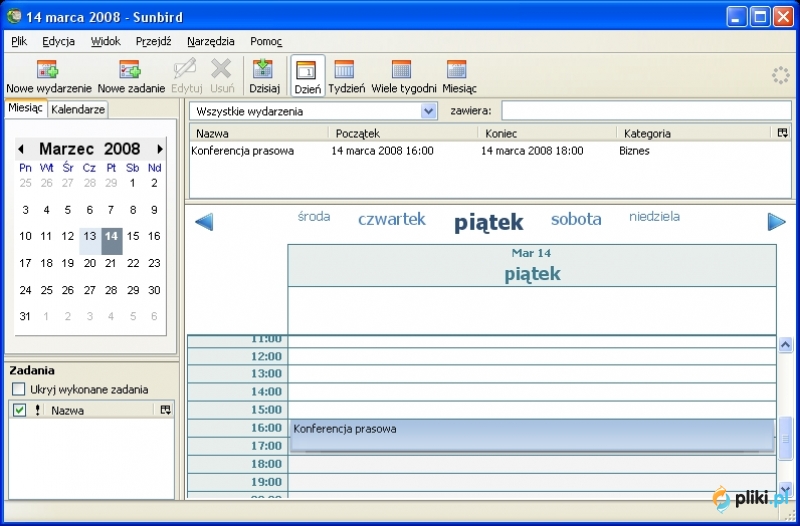
Task: Sort events by Koniec column
Action: tap(547, 133)
